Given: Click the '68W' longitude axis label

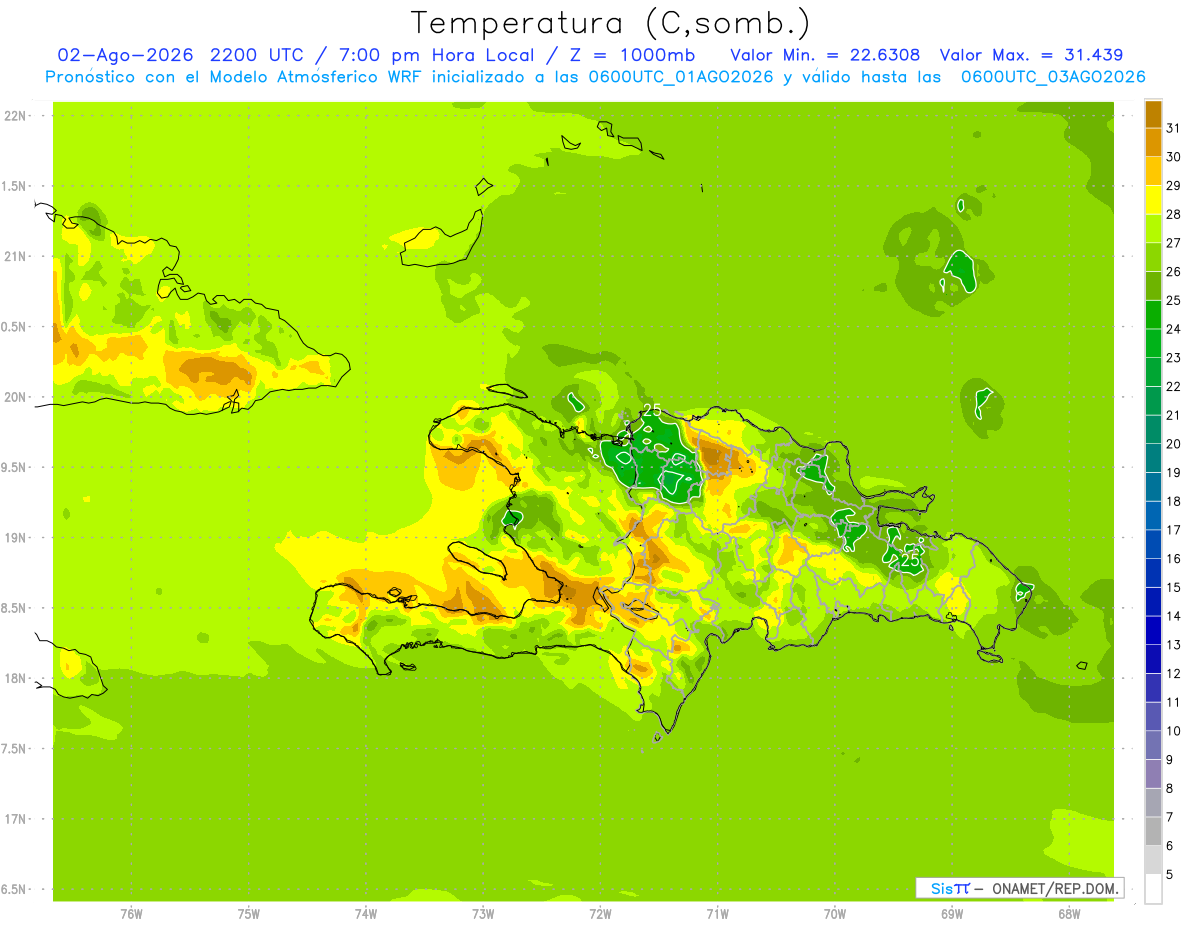Looking at the screenshot, I should [x=1069, y=914].
